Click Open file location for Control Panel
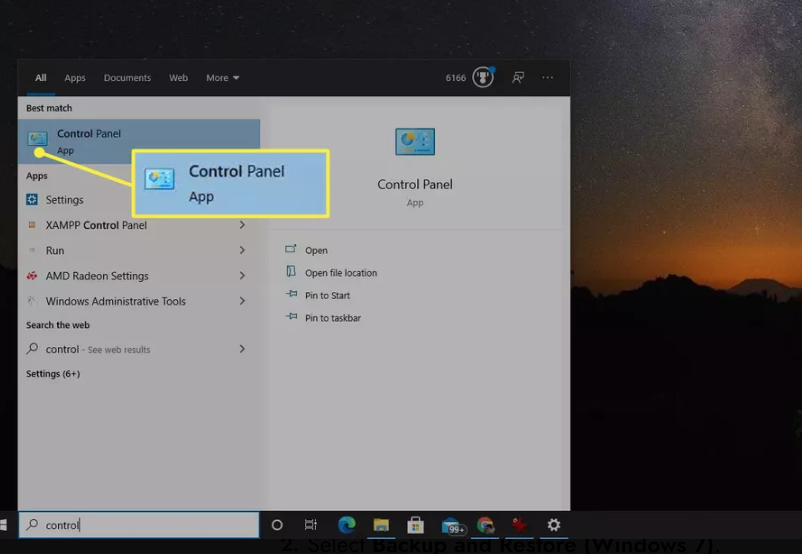Screen dimensions: 802x554 340,273
